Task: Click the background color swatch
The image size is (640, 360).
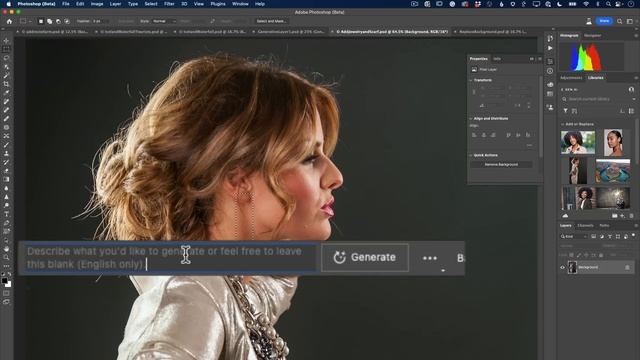Action: (x=8, y=284)
